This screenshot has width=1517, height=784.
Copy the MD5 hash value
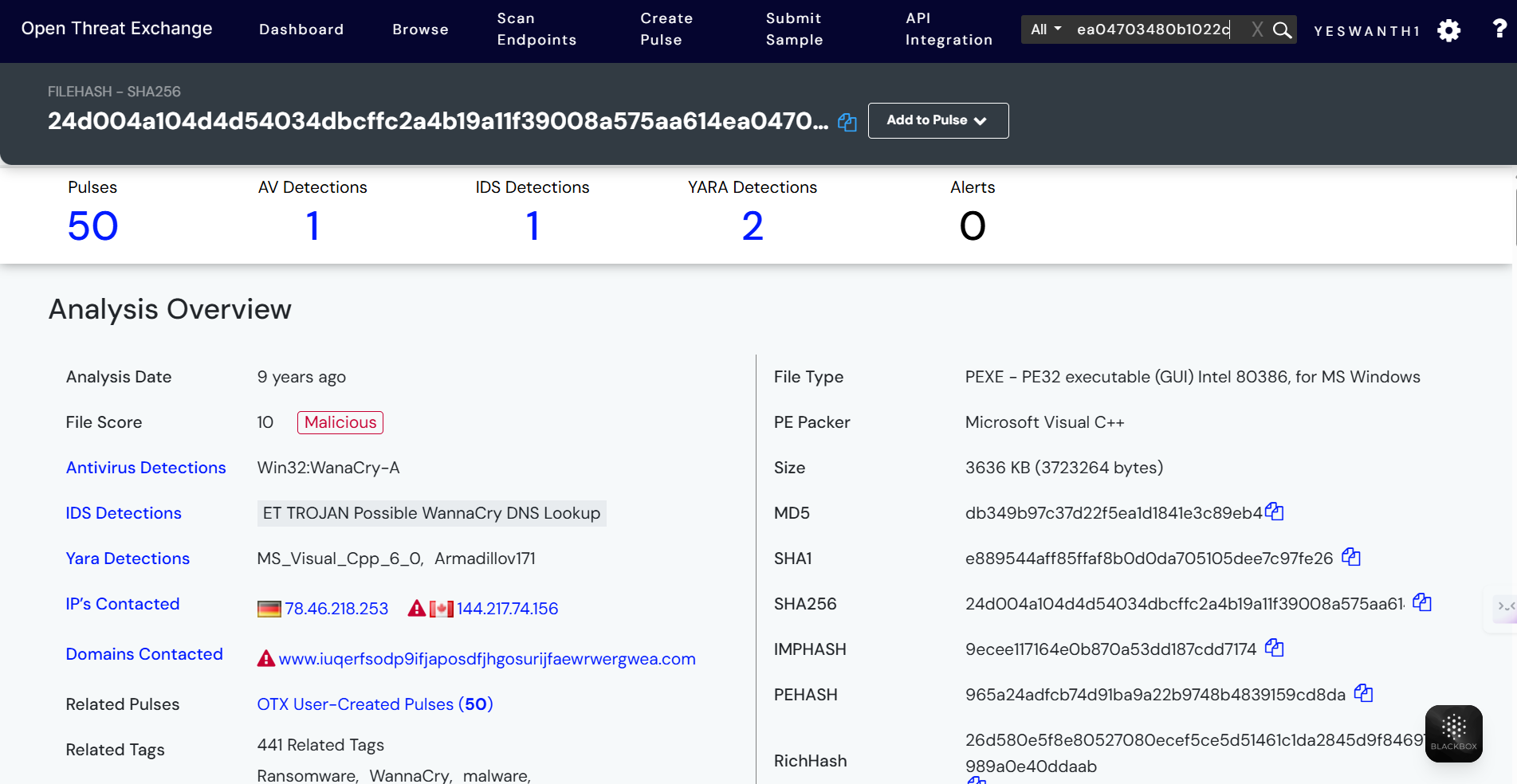click(x=1274, y=512)
